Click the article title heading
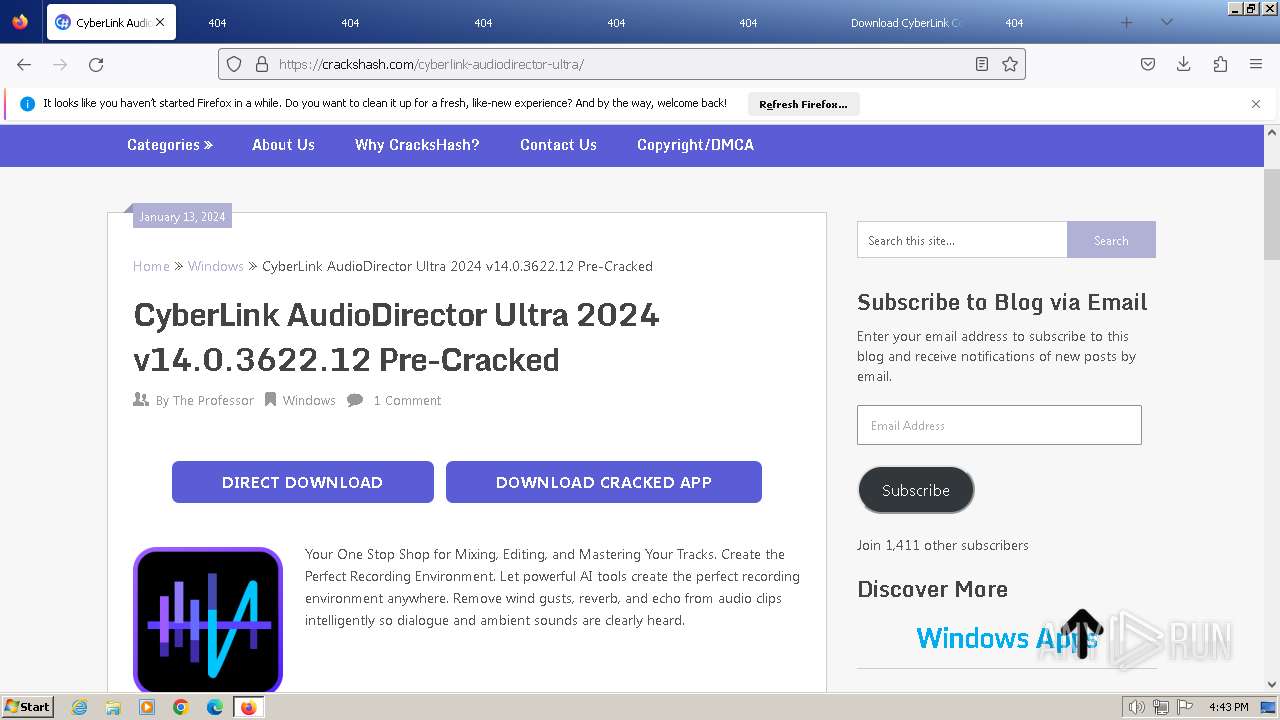The image size is (1280, 720). (396, 337)
